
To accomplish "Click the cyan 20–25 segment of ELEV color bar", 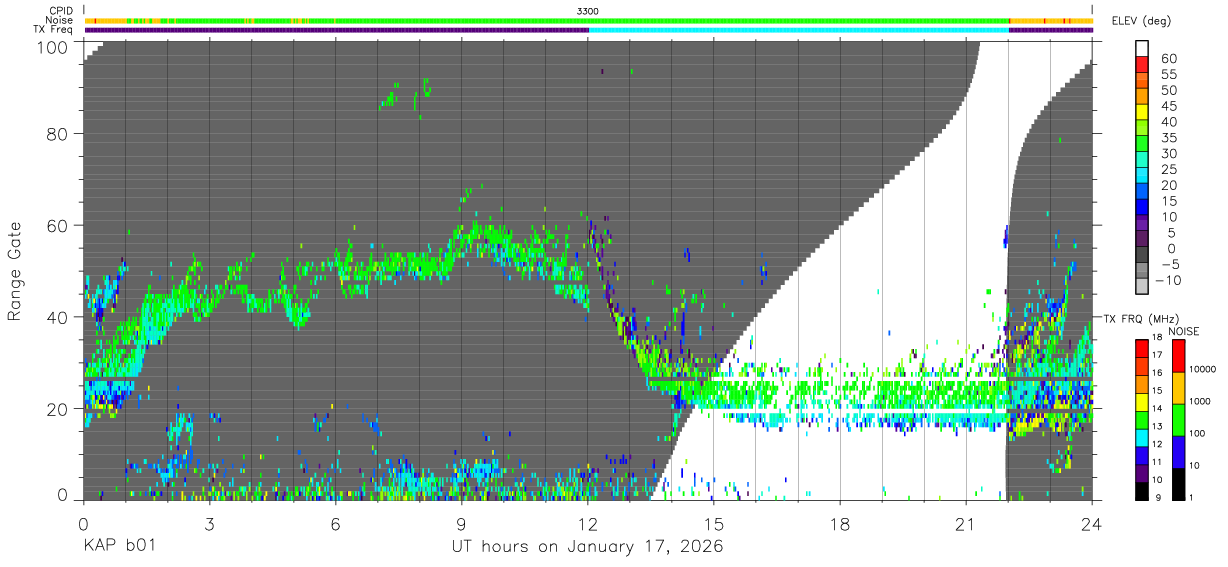I will point(1142,174).
